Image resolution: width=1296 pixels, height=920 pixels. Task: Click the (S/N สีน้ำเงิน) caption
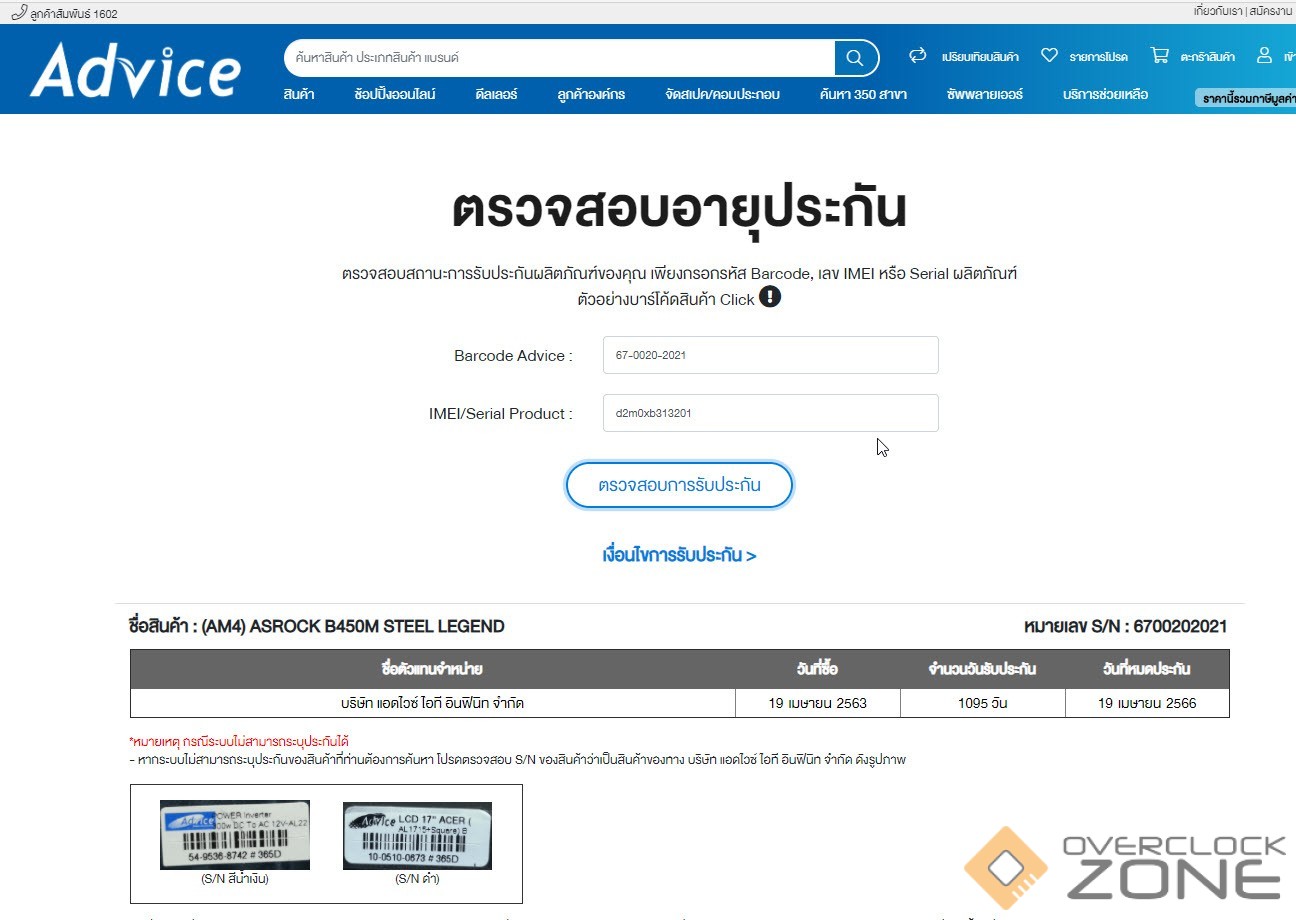point(235,880)
